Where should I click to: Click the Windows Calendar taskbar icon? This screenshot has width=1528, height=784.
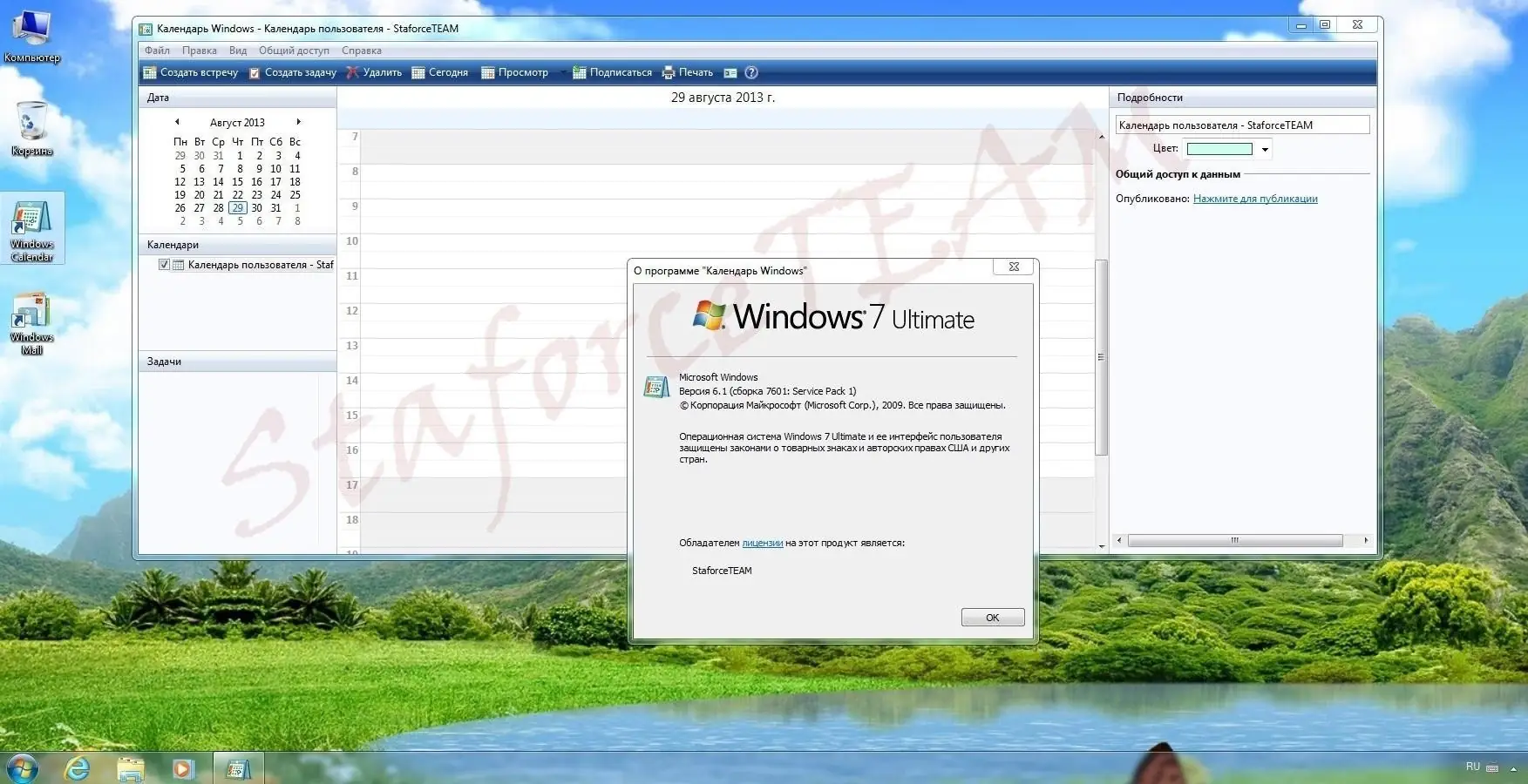tap(236, 768)
